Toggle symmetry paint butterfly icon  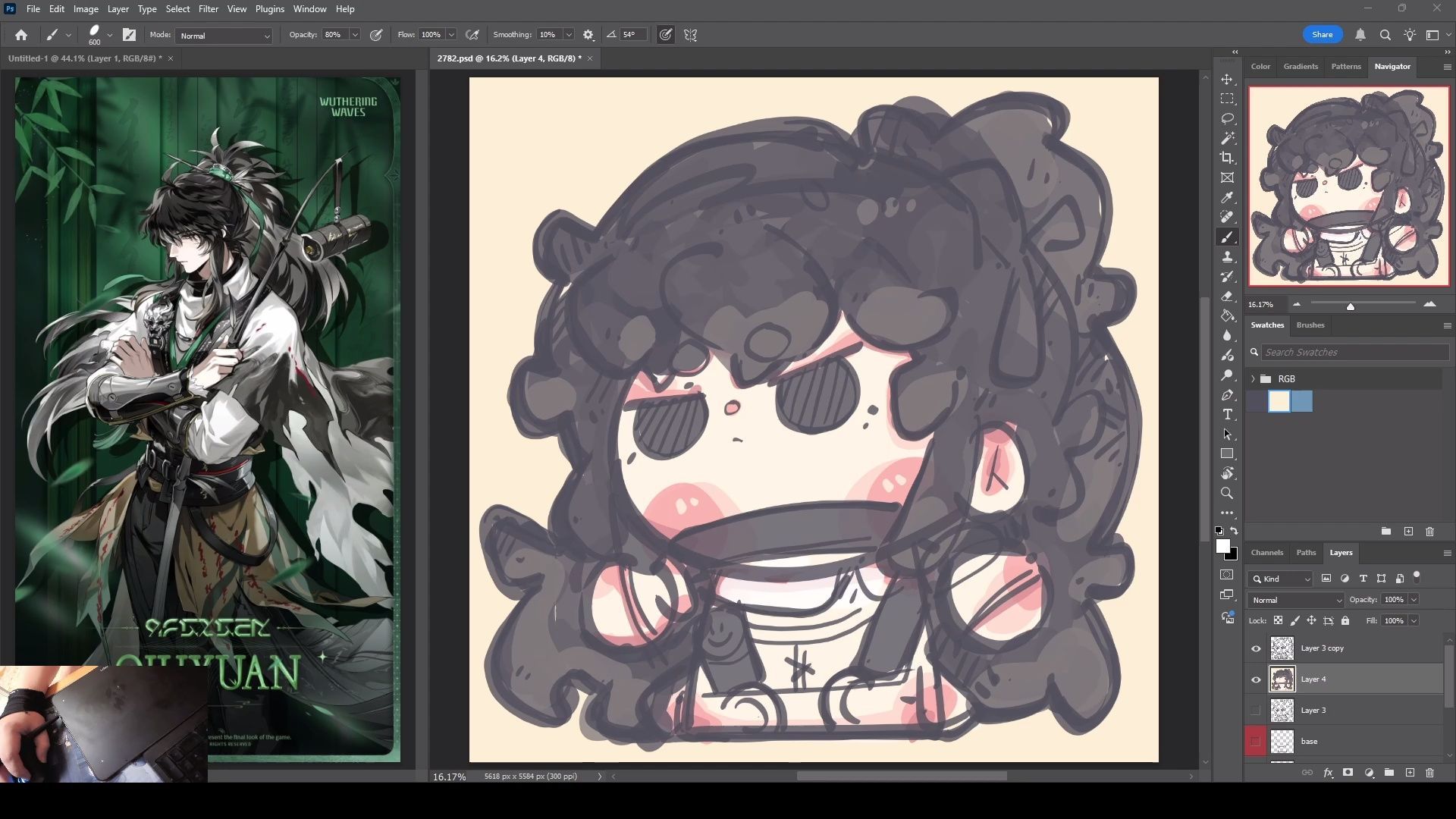(690, 35)
